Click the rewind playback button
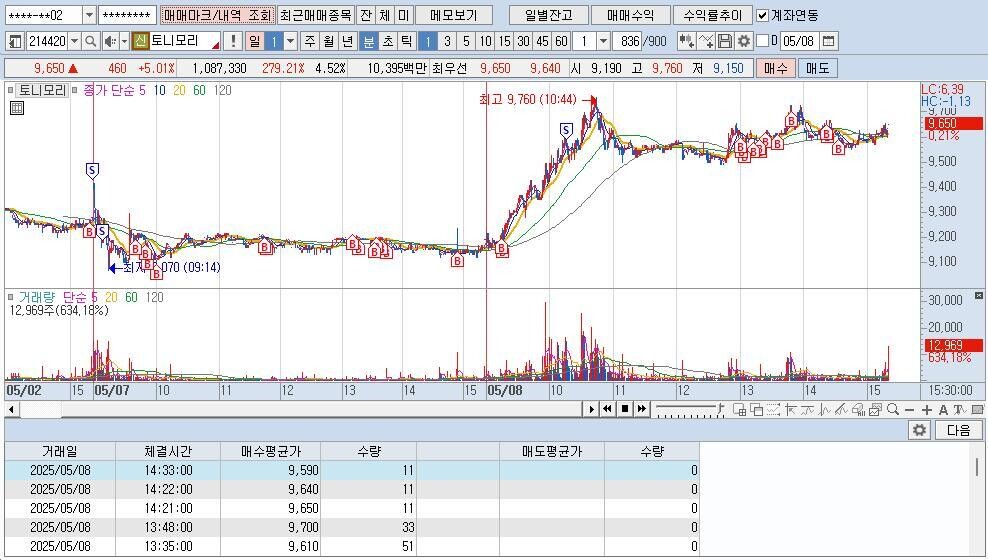The width and height of the screenshot is (988, 560). pos(607,409)
